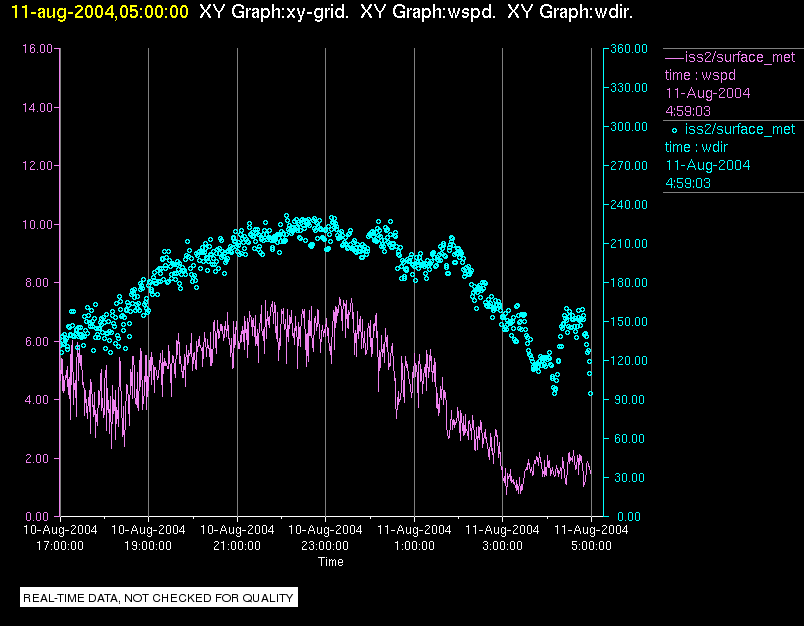Click the right axis label 240.00

[x=629, y=205]
